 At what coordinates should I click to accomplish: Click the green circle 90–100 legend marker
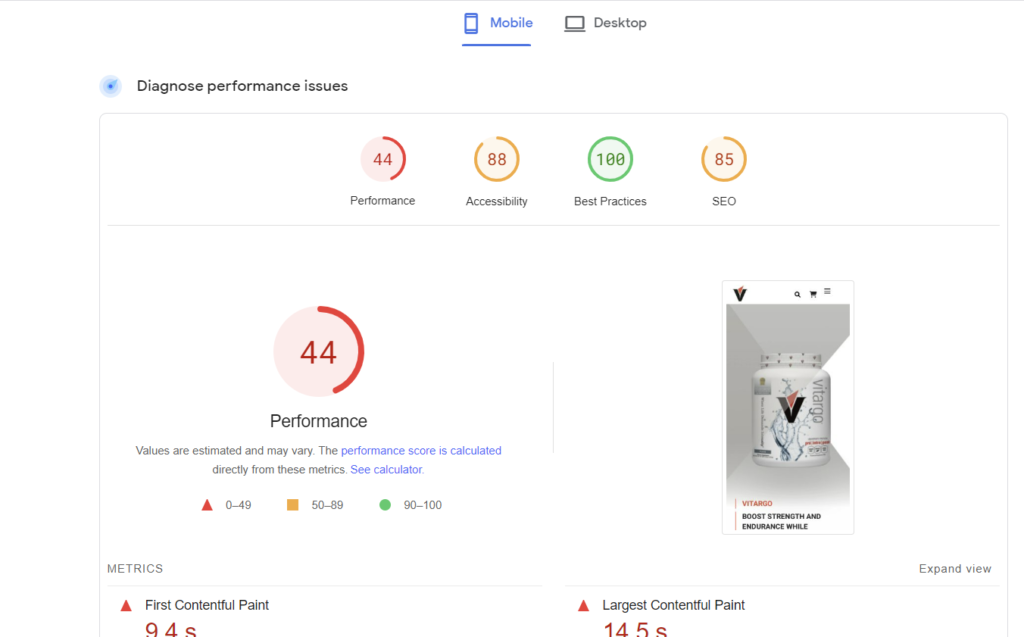385,505
